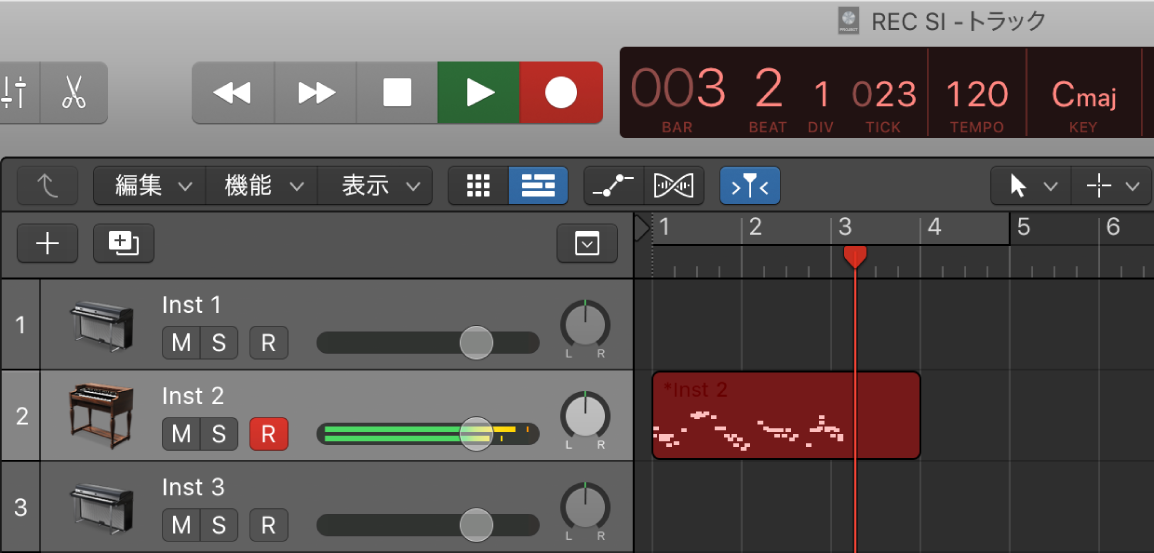Click the KEY value Cmaj

pyautogui.click(x=1083, y=95)
